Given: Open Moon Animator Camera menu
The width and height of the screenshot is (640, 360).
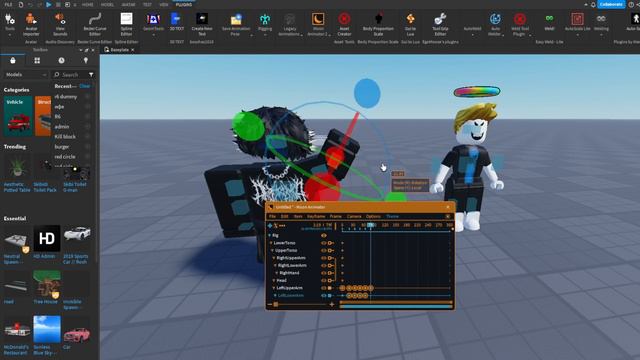Looking at the screenshot, I should (354, 216).
